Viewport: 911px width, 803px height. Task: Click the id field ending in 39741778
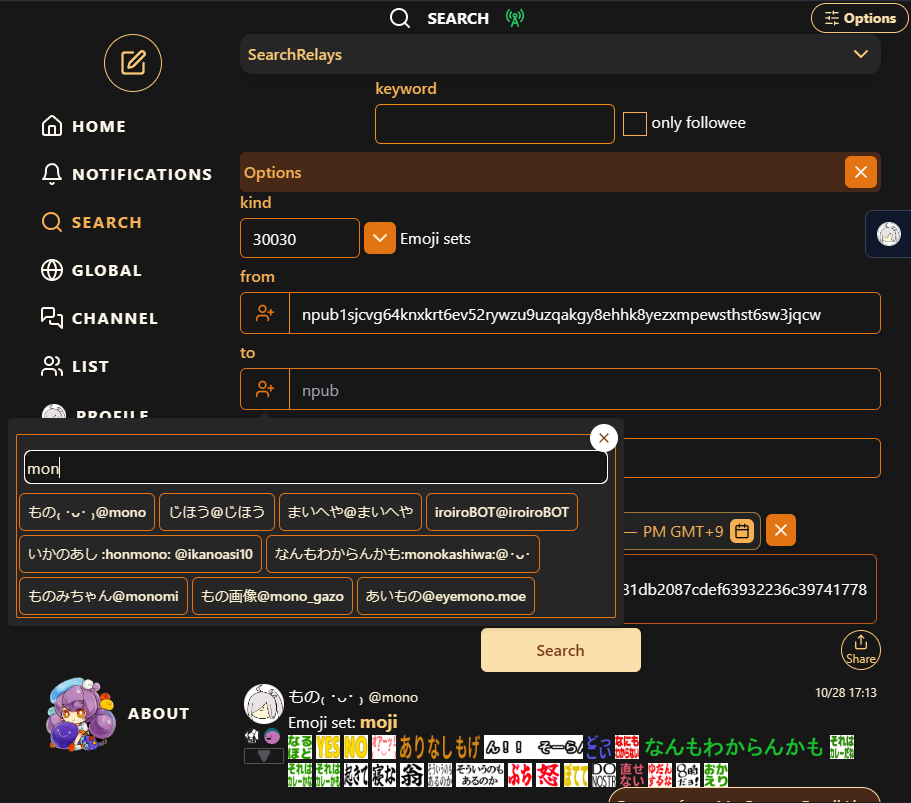click(x=749, y=589)
